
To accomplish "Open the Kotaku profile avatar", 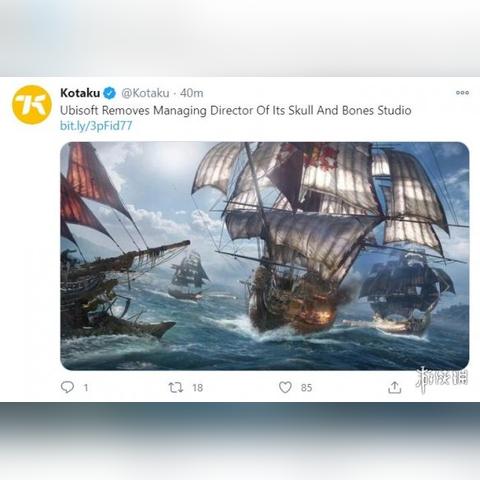I will coord(32,105).
